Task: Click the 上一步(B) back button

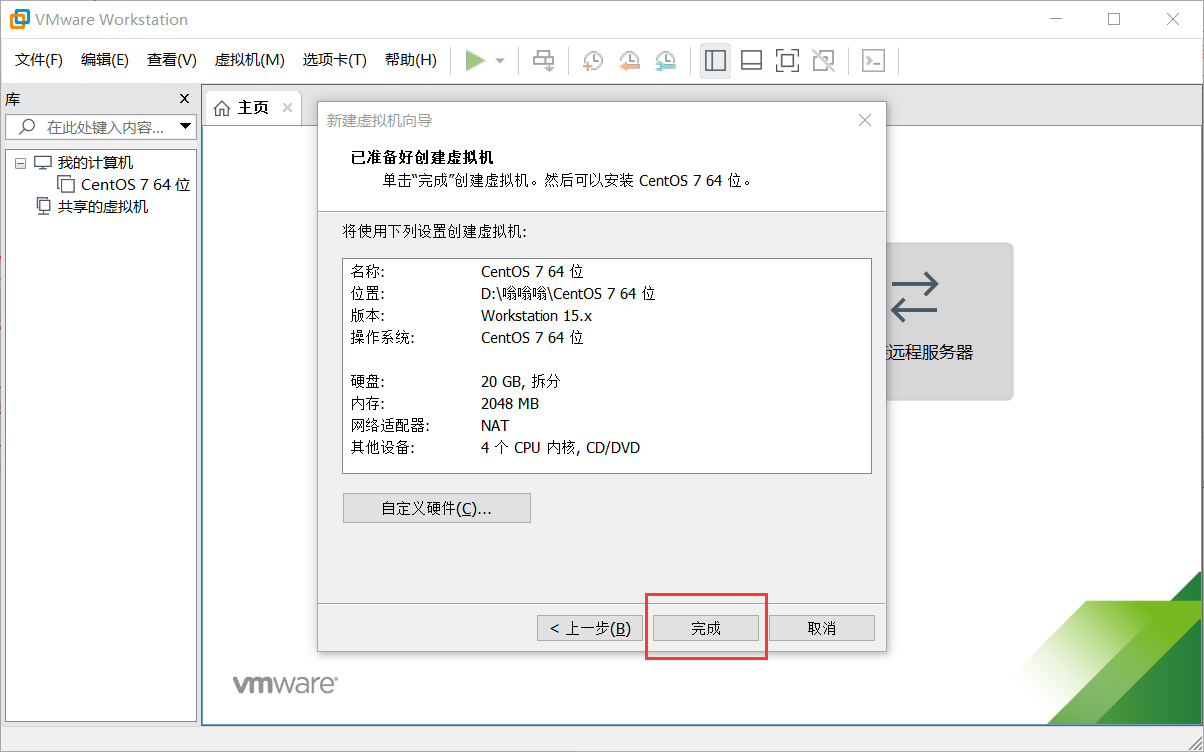Action: (x=590, y=628)
